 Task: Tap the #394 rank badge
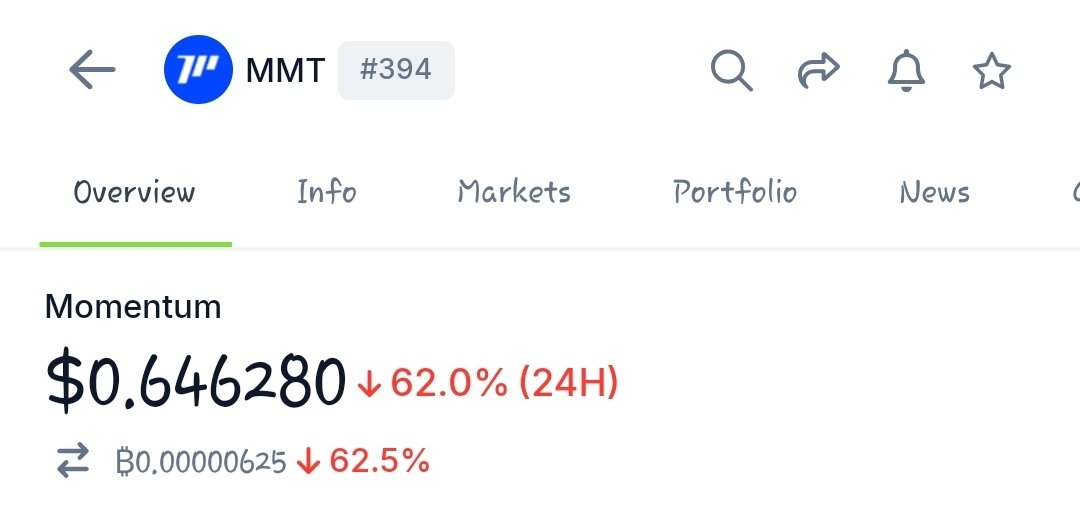click(396, 70)
